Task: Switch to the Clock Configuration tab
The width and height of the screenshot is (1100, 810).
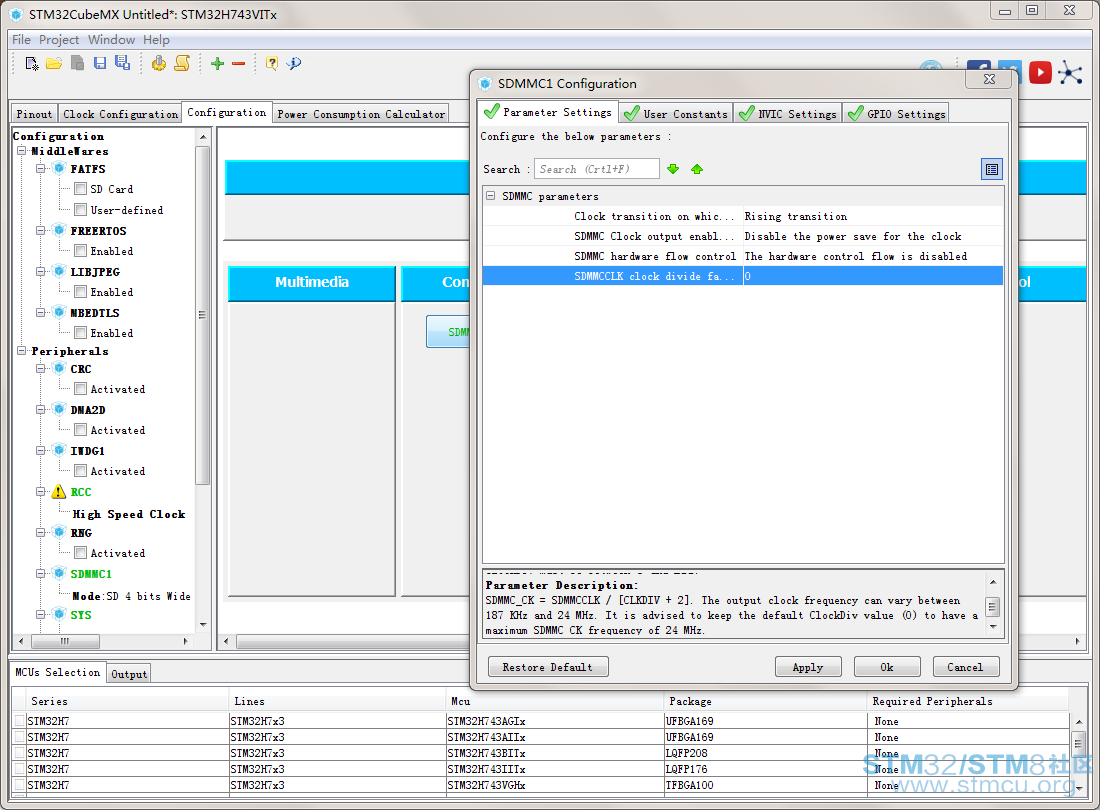Action: click(x=120, y=114)
